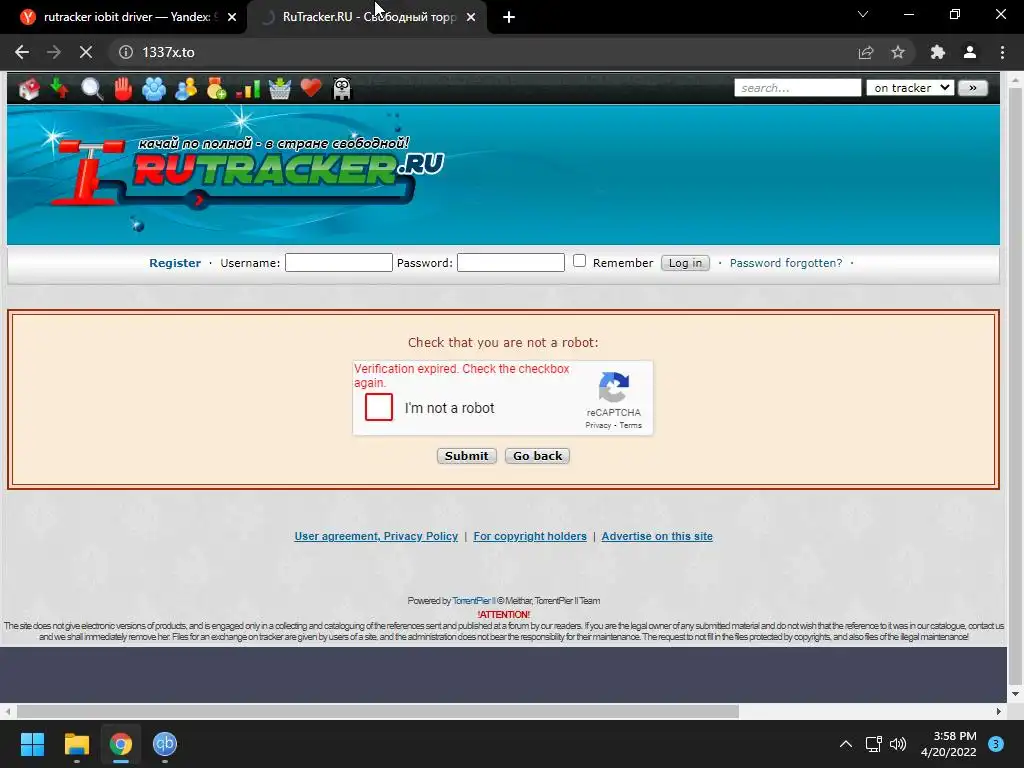The width and height of the screenshot is (1024, 768).
Task: Open Windows Start menu
Action: coord(32,744)
